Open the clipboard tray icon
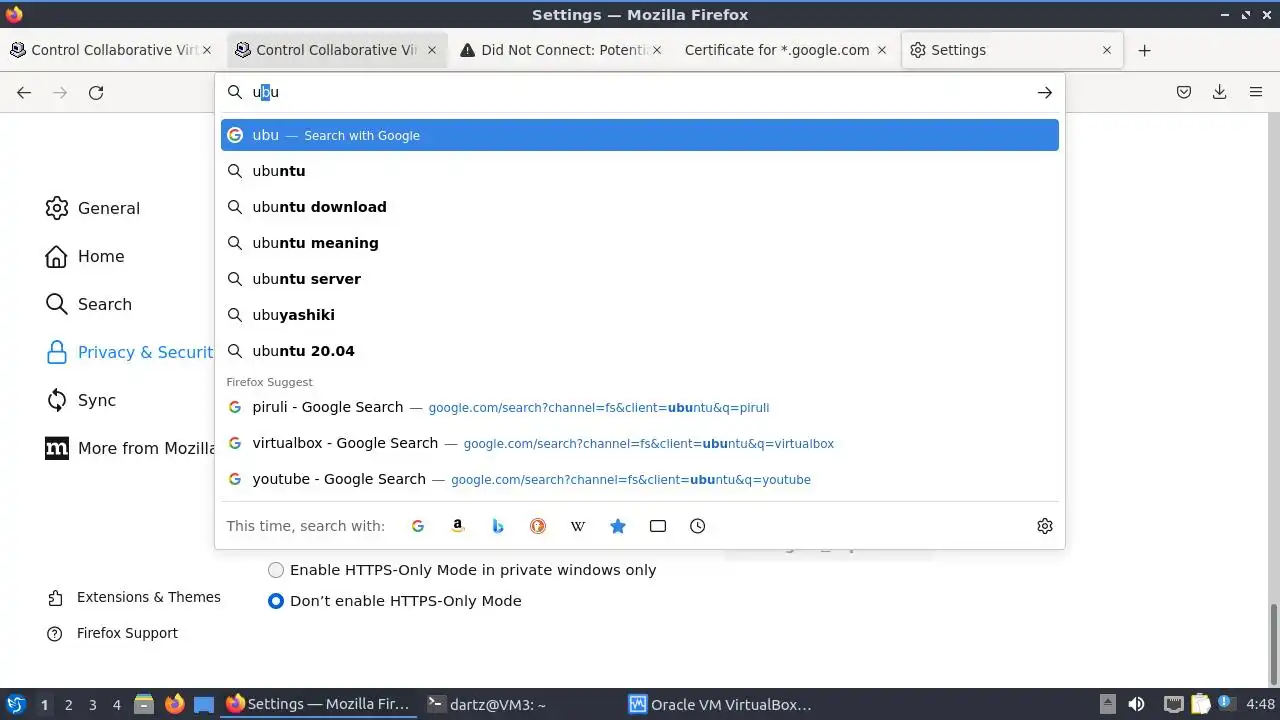The image size is (1280, 720). [1200, 704]
